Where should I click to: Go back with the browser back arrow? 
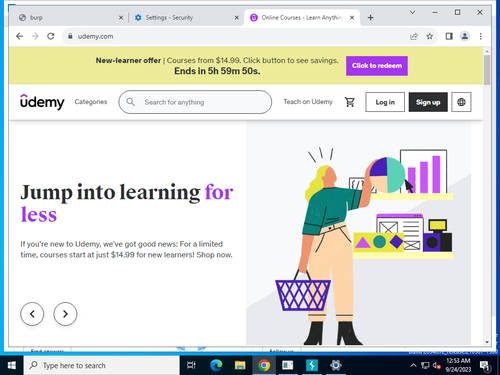(19, 36)
